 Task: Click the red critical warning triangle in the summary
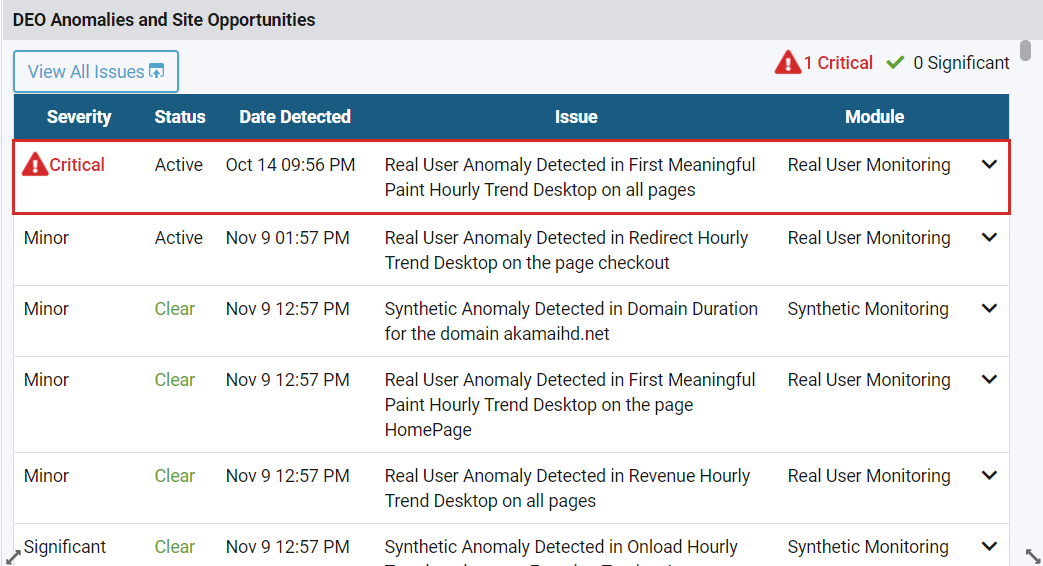[788, 63]
